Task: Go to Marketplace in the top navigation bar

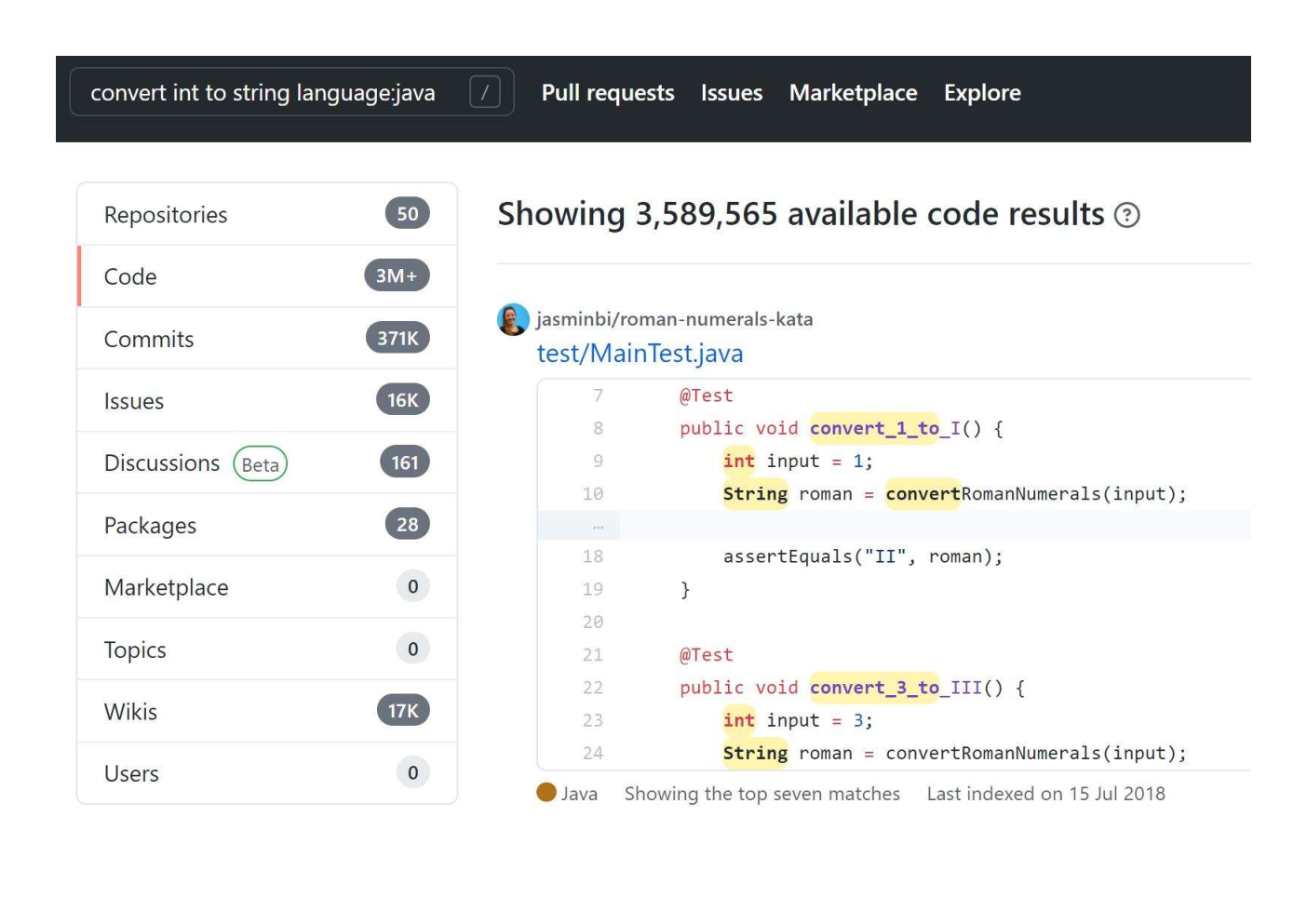Action: pyautogui.click(x=853, y=93)
